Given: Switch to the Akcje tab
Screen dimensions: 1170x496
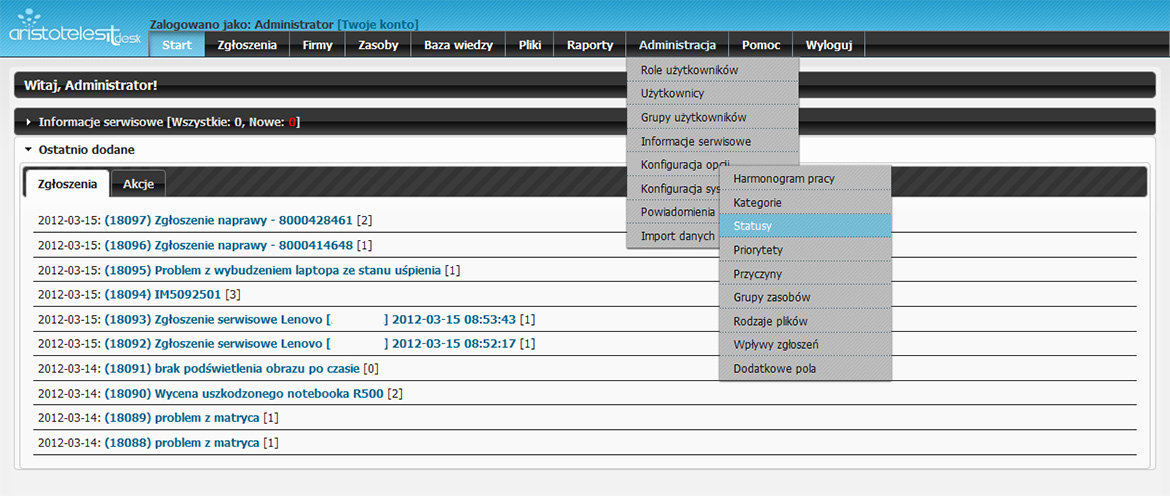Looking at the screenshot, I should pyautogui.click(x=138, y=184).
